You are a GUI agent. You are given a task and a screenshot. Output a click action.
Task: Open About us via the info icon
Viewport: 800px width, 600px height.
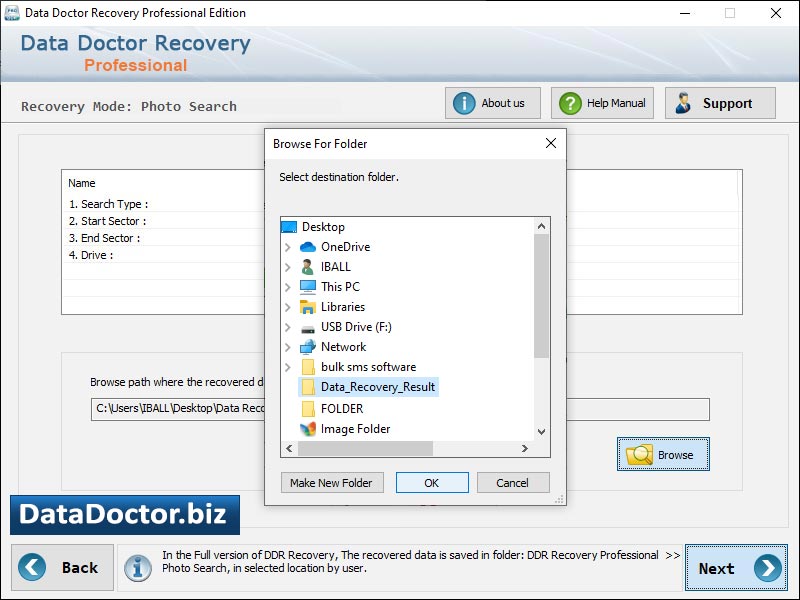point(466,102)
